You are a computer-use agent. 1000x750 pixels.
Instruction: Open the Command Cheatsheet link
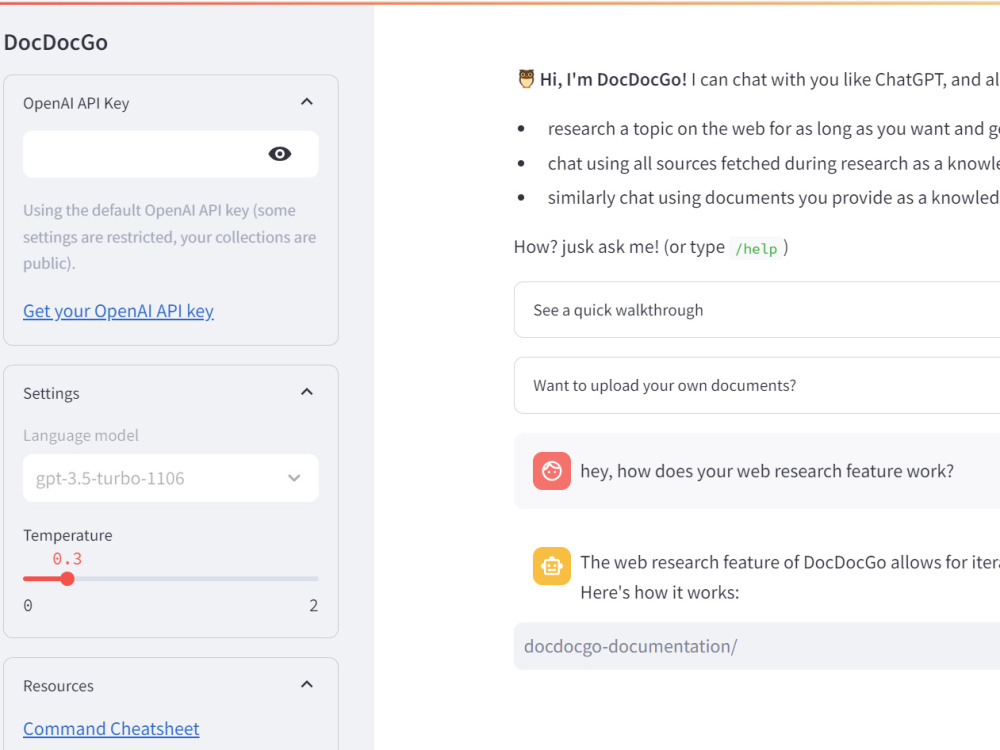111,728
